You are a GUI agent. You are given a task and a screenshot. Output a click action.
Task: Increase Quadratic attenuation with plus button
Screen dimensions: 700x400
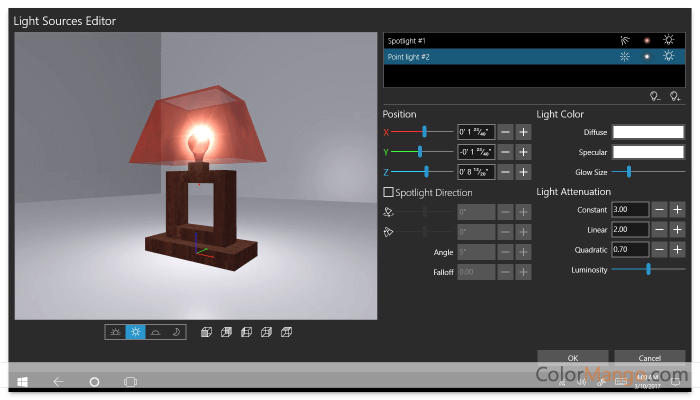pyautogui.click(x=677, y=249)
